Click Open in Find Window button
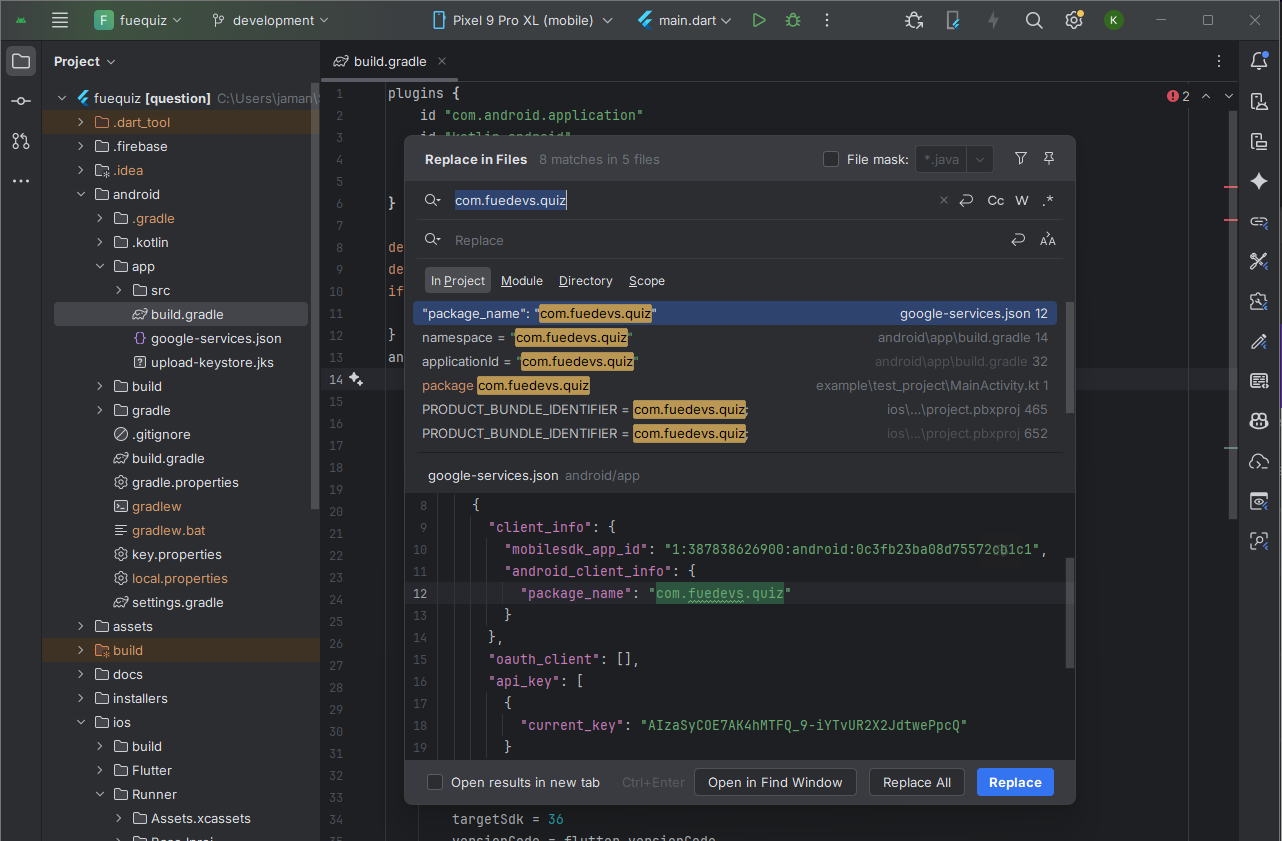 click(x=775, y=782)
